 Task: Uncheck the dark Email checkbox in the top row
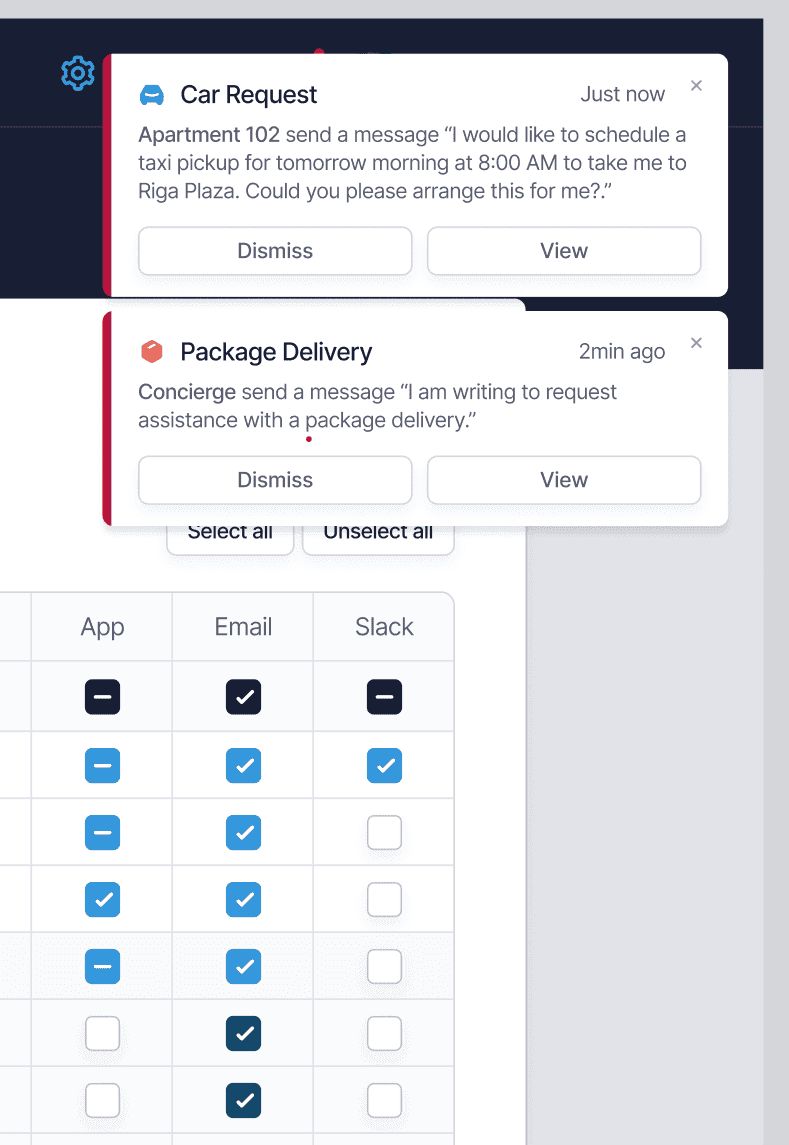point(243,697)
